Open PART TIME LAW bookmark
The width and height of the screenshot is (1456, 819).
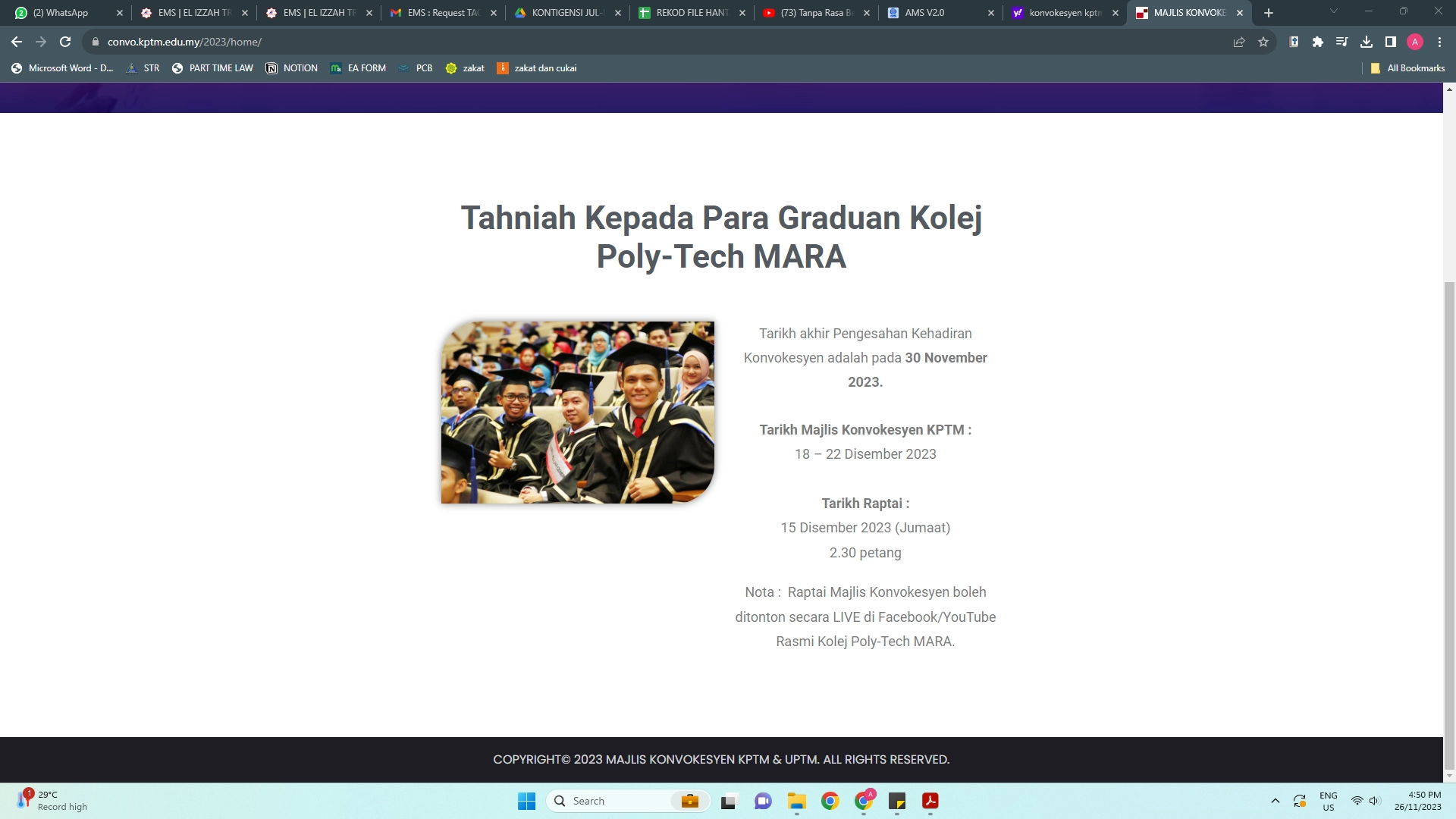pos(212,68)
